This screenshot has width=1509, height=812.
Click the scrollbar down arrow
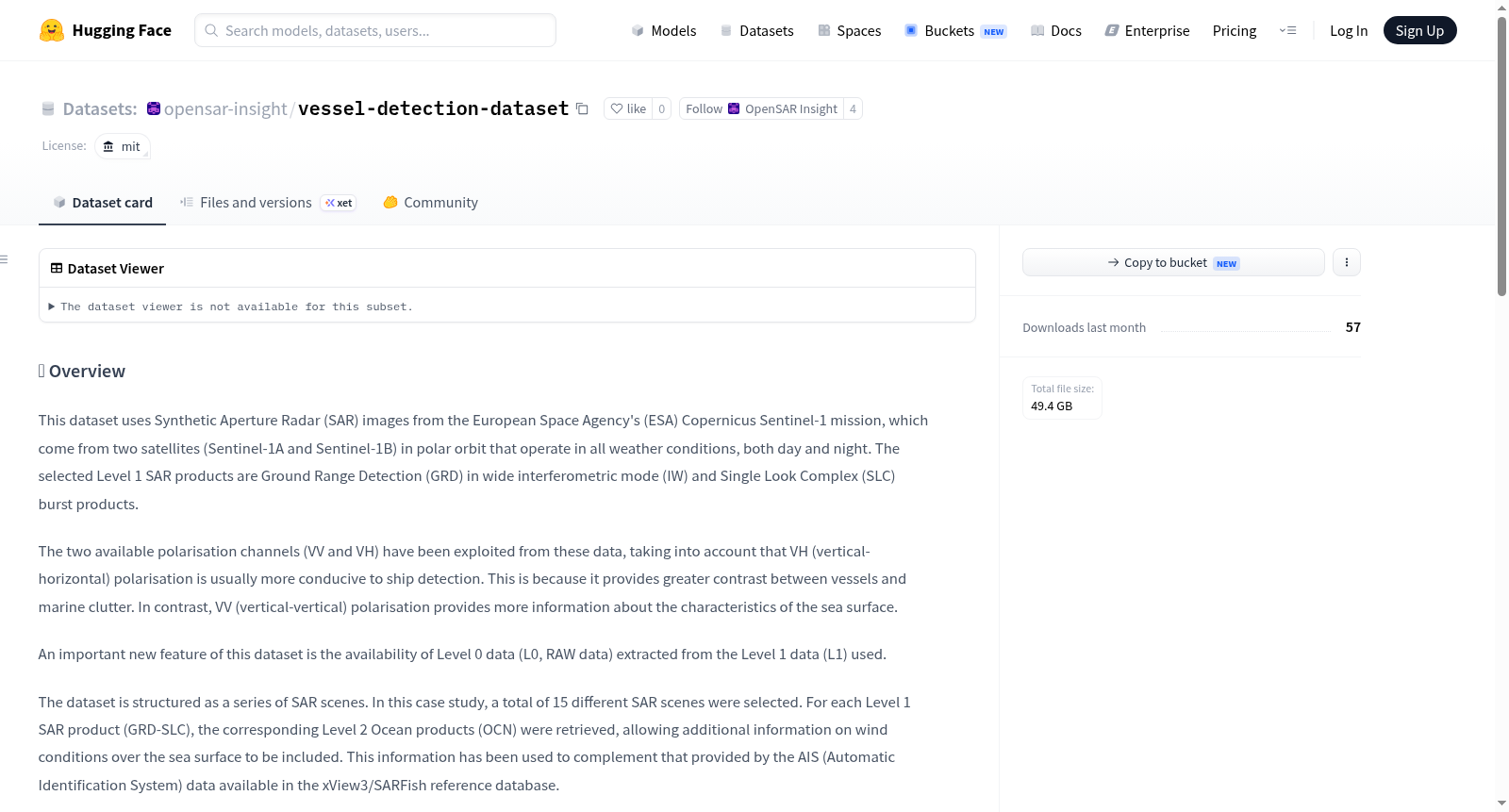[x=1501, y=804]
